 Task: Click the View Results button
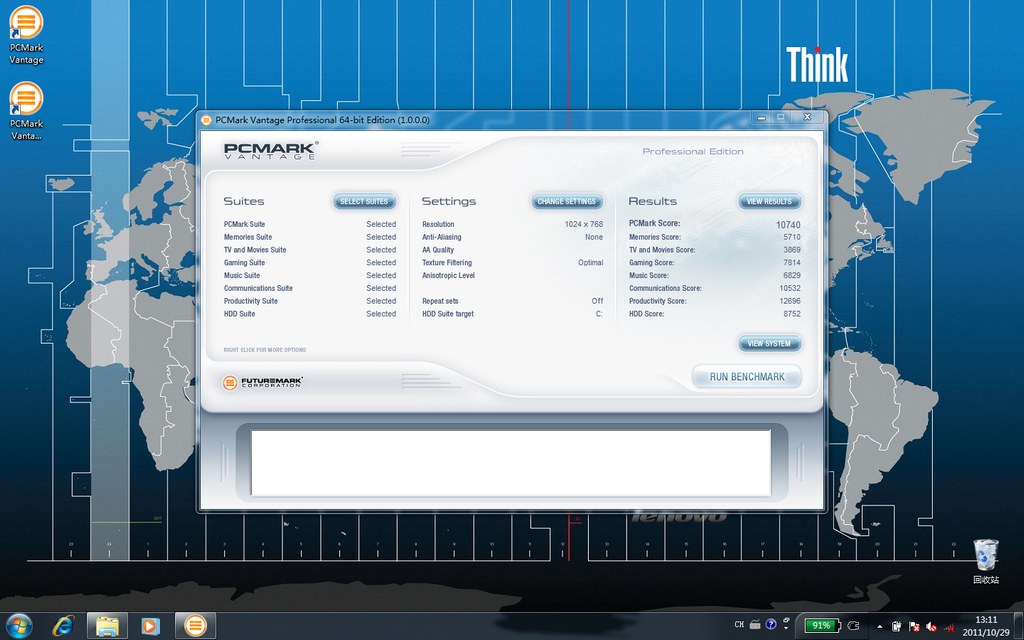(x=769, y=201)
